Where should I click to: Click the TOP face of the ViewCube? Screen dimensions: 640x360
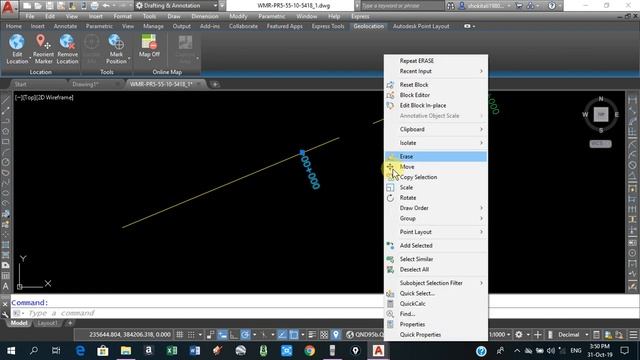(601, 115)
